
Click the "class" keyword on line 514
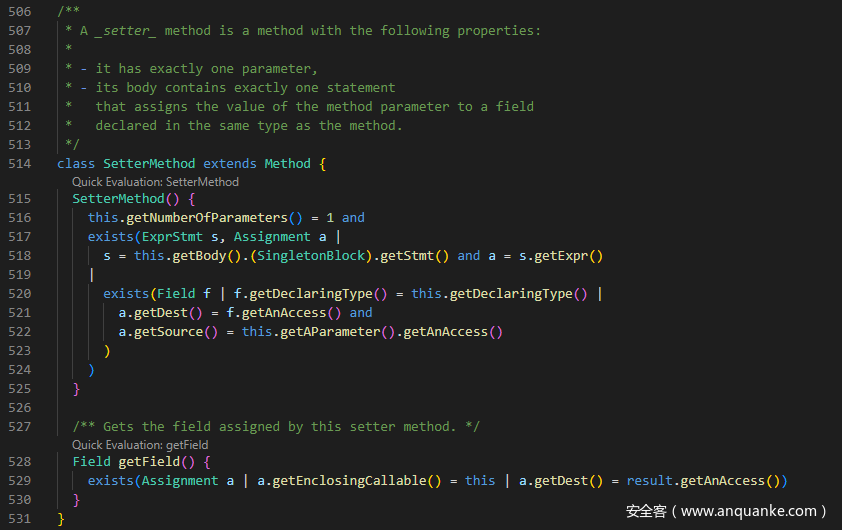[x=76, y=163]
